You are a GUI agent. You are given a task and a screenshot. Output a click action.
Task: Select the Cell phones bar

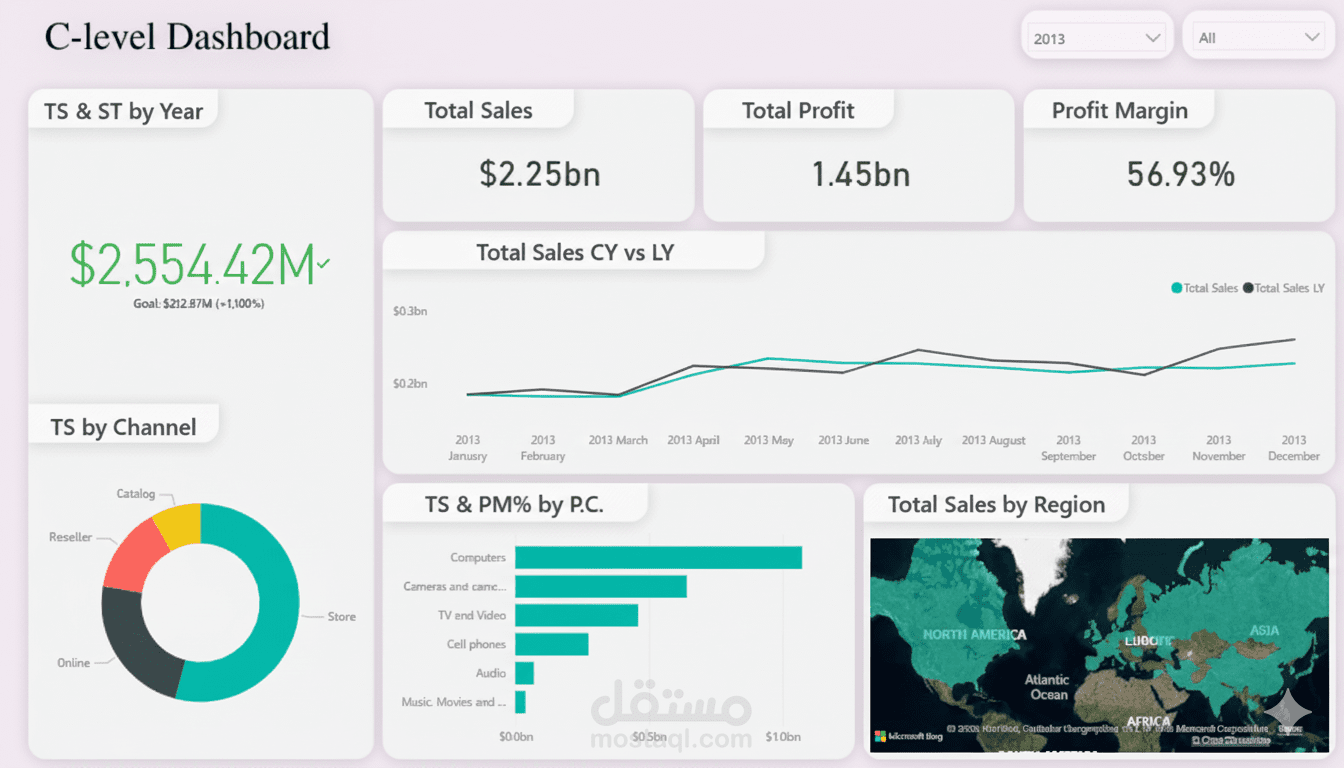pyautogui.click(x=551, y=644)
